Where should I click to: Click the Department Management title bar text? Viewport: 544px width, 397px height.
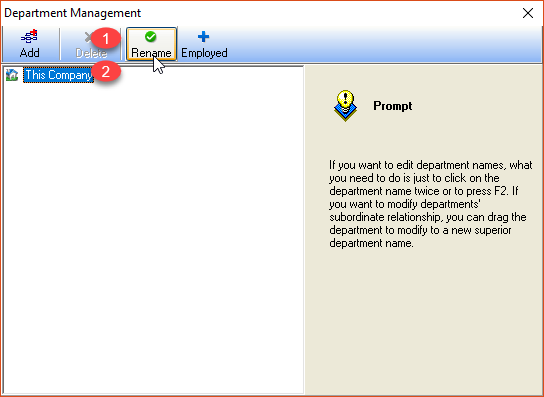click(73, 13)
